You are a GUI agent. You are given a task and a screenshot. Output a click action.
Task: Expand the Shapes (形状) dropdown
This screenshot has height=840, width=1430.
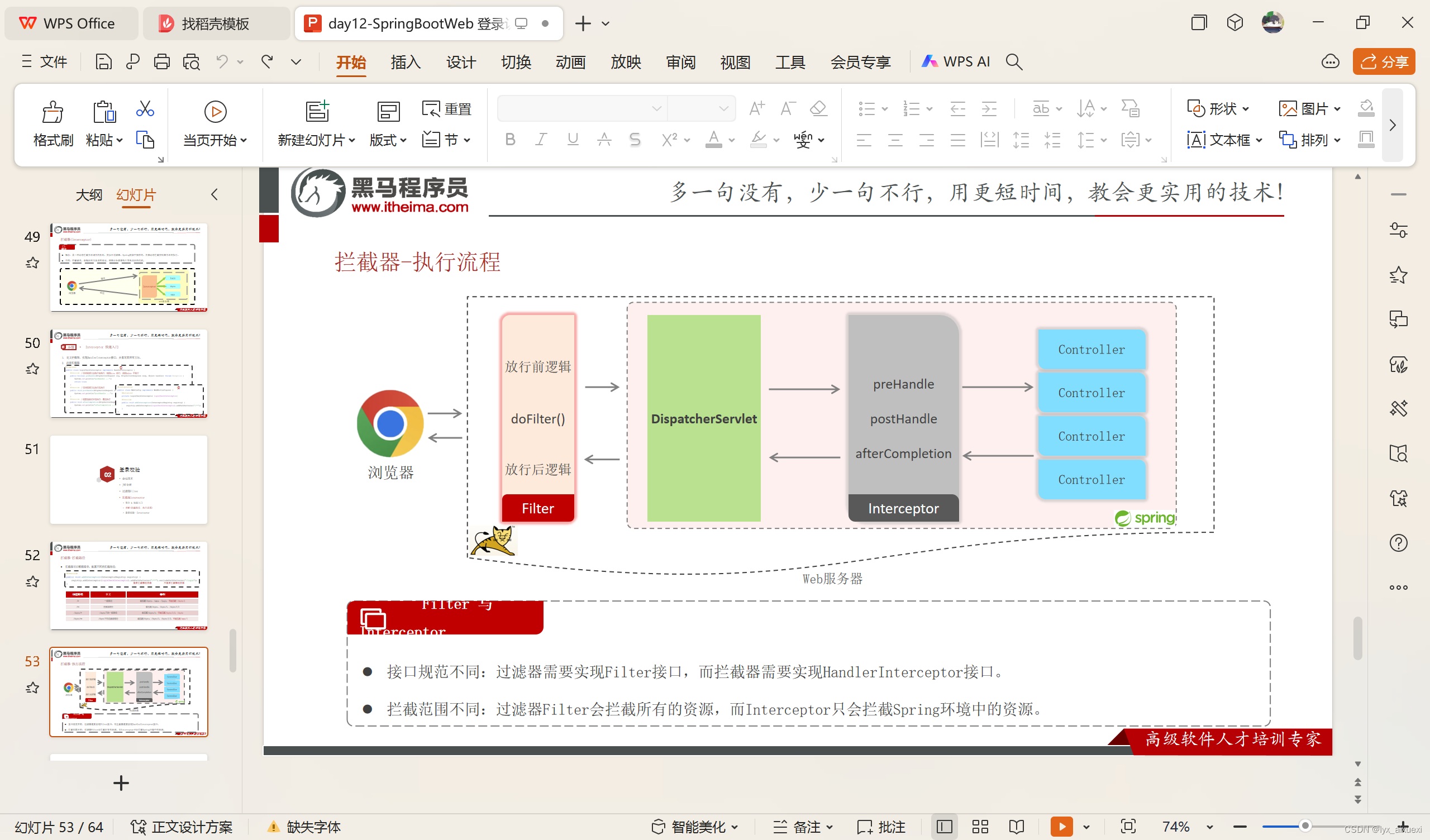(1246, 108)
